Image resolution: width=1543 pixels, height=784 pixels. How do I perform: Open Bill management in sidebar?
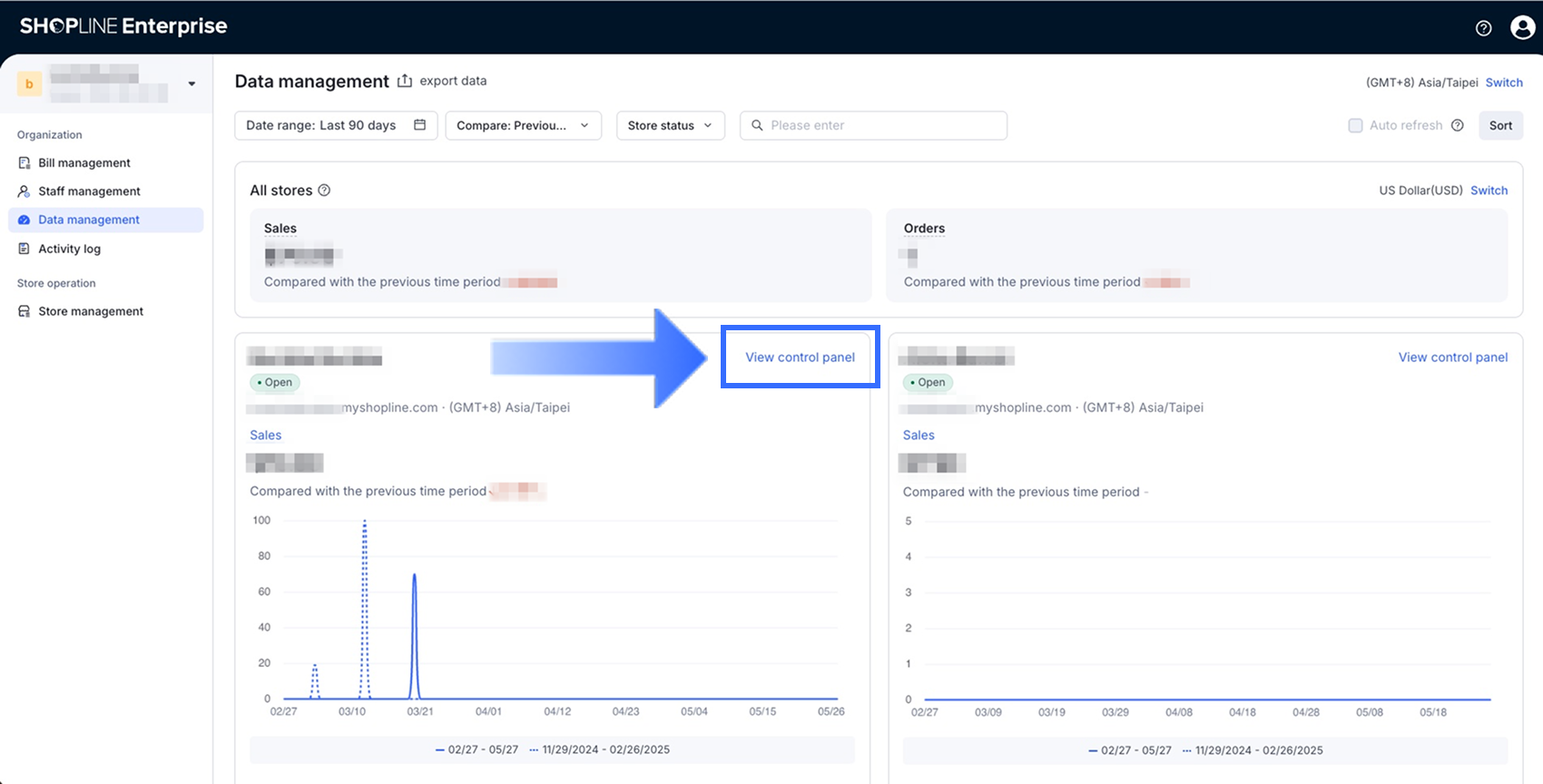click(x=84, y=163)
